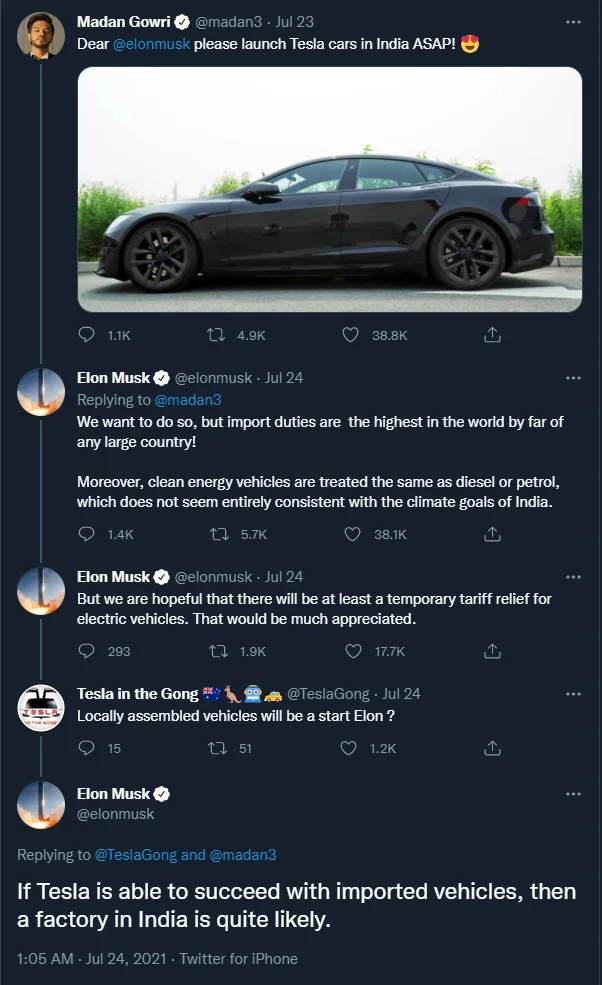Like Tesla in the Gong's tweet

tap(349, 748)
